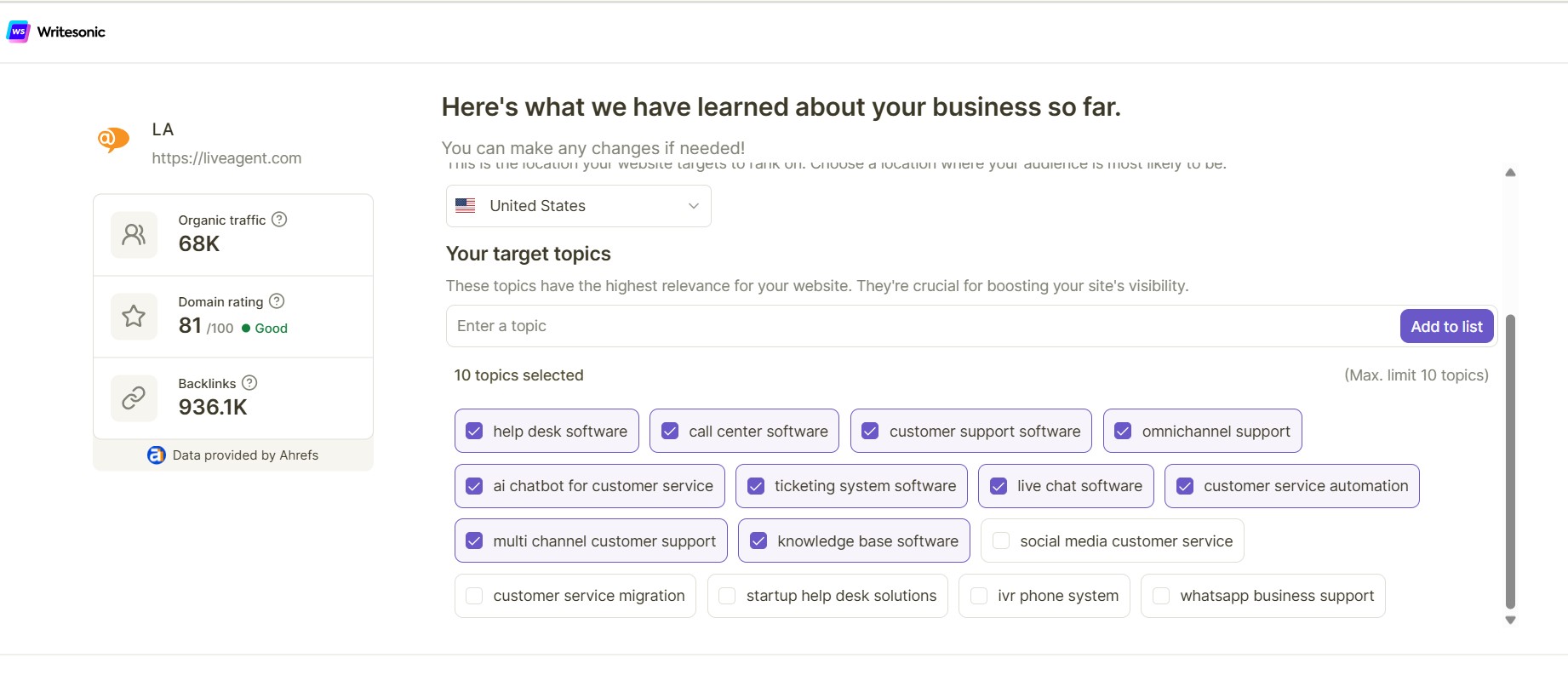This screenshot has width=1568, height=675.
Task: Click the Ahrefs data provider icon
Action: pyautogui.click(x=156, y=455)
